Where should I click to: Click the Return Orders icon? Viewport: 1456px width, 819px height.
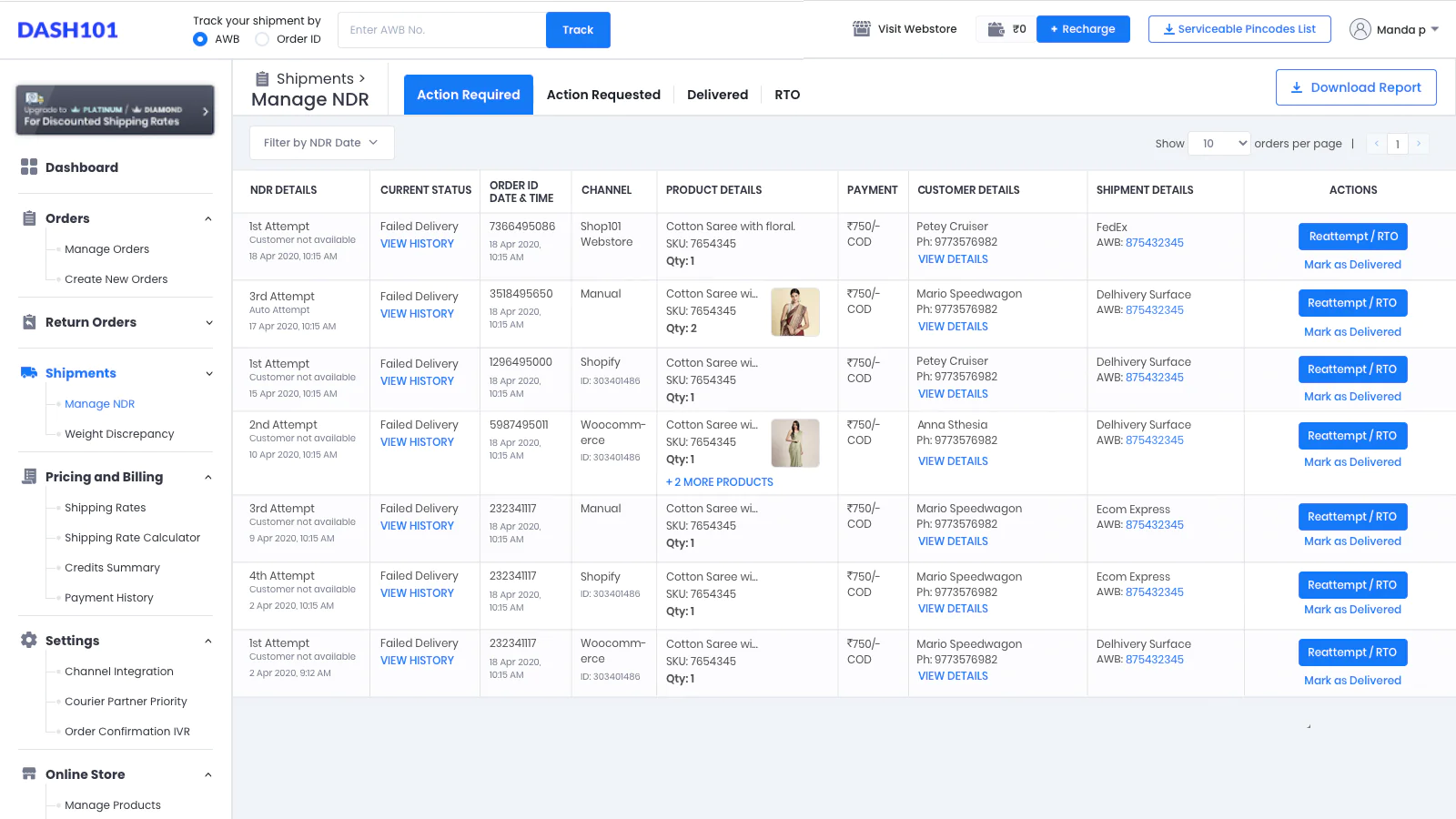tap(29, 322)
